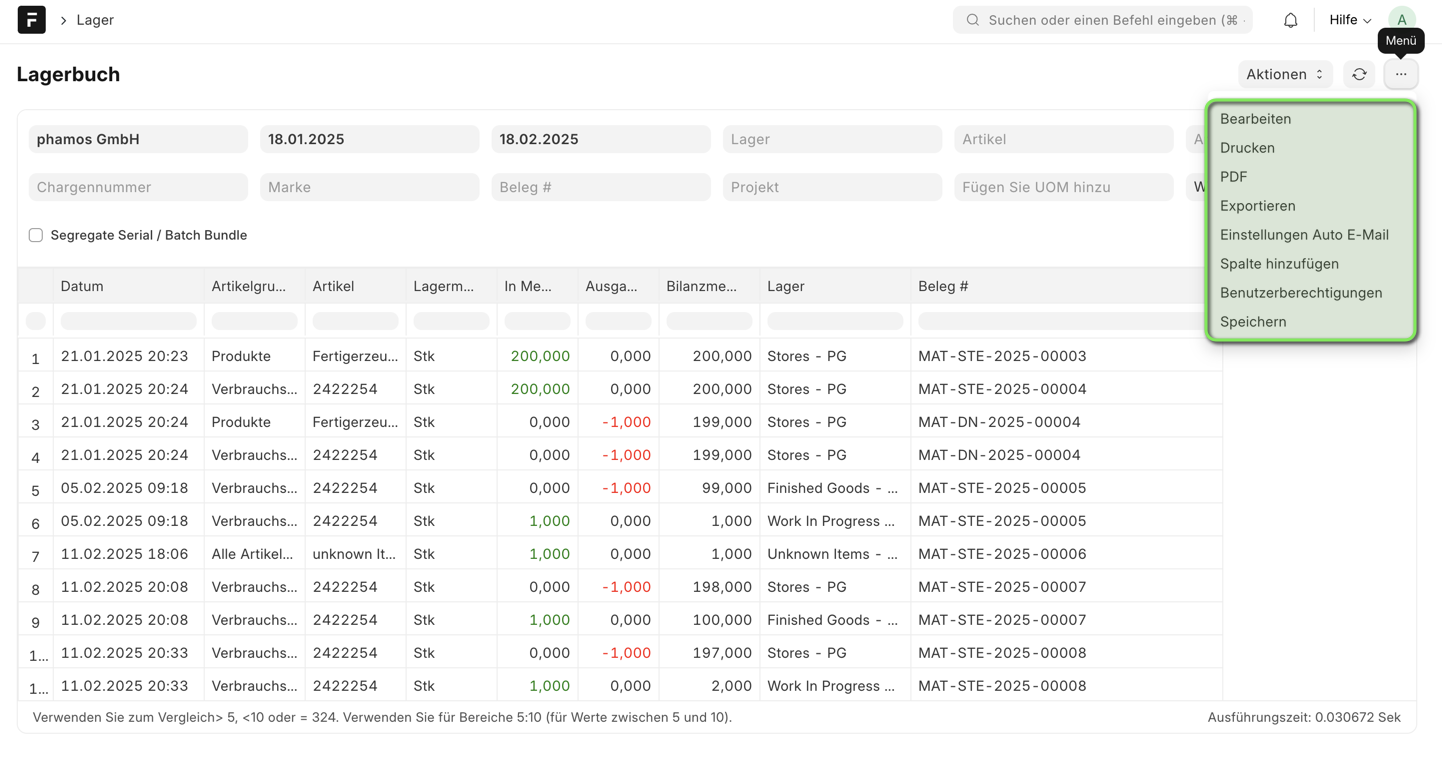1442x761 pixels.
Task: Click the date 21.01.2025 20:23
Action: [x=128, y=356]
